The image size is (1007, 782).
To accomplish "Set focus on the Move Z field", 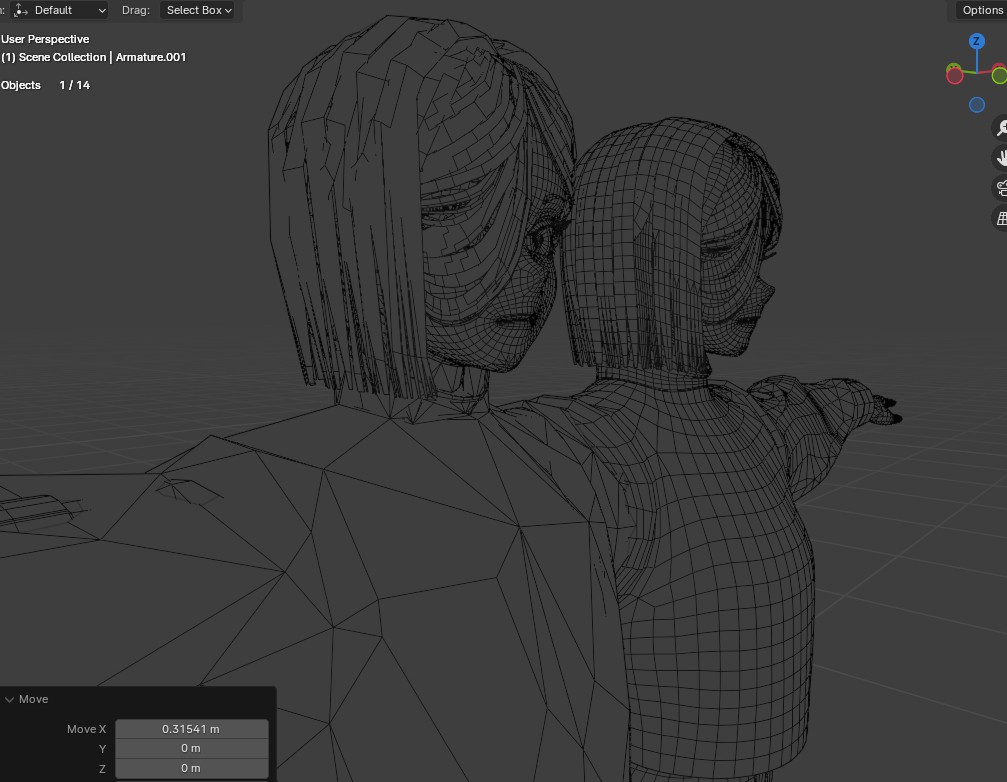I will [x=192, y=768].
